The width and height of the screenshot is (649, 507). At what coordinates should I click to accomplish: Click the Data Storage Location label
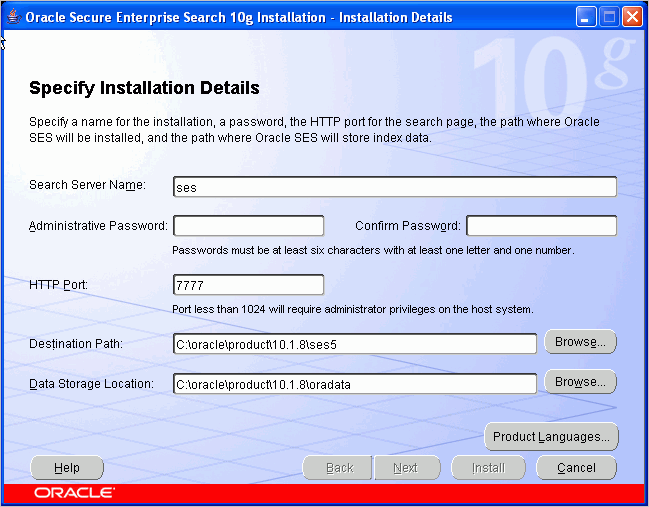91,384
